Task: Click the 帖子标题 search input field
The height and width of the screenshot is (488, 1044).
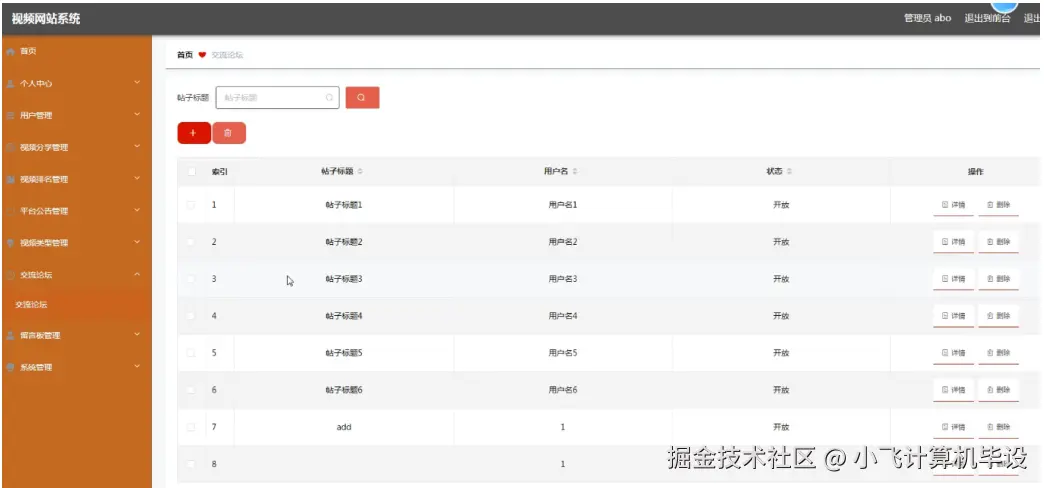Action: coord(278,97)
